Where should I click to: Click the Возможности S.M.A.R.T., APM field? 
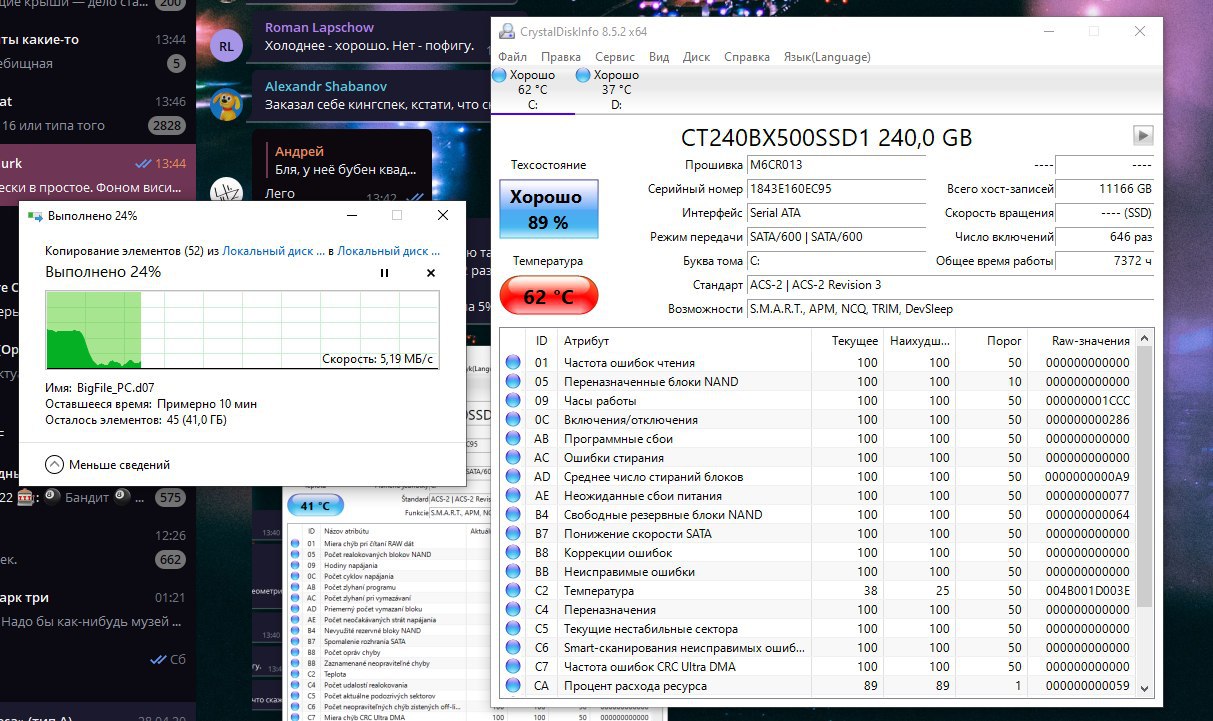[949, 309]
